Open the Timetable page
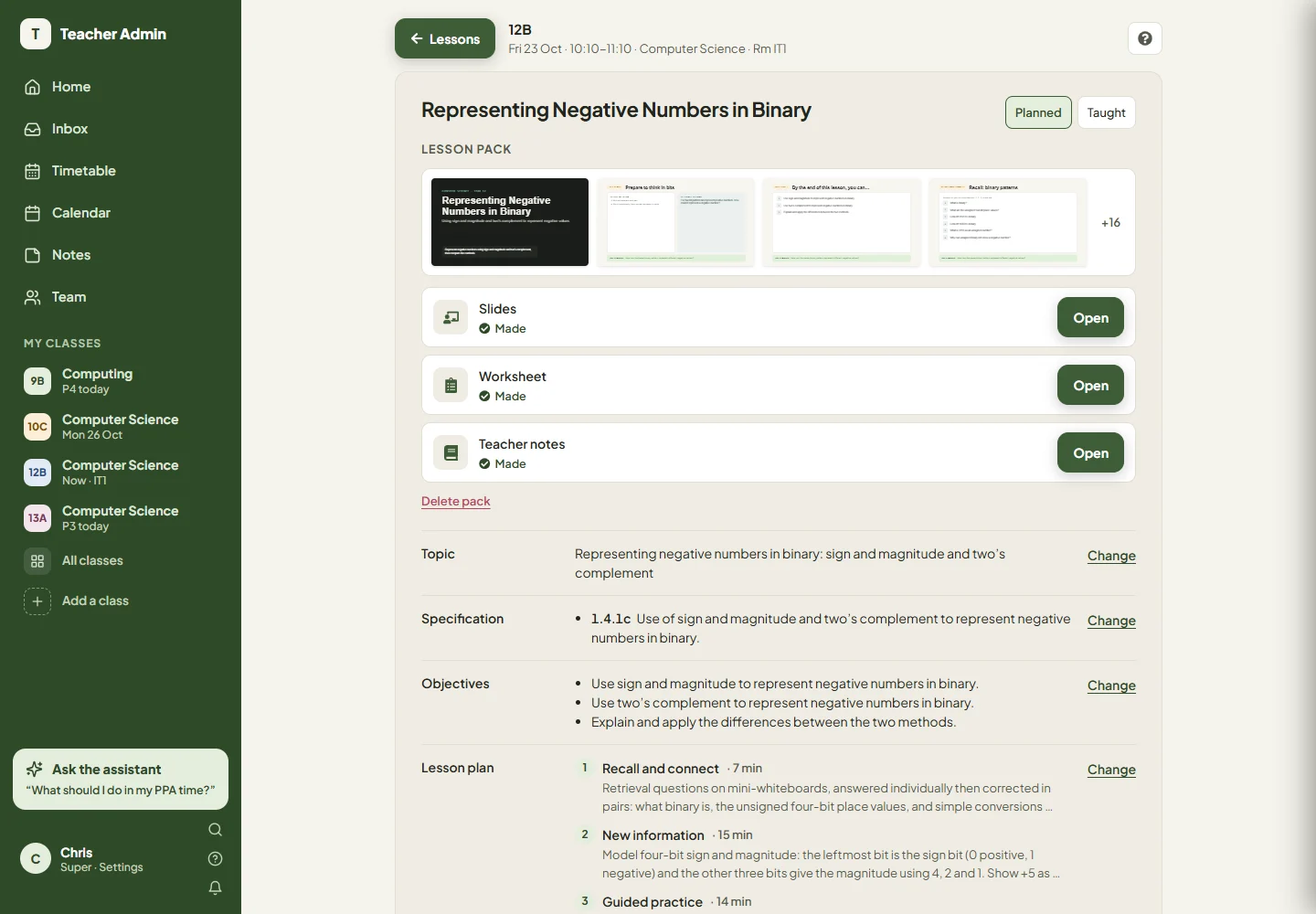 point(121,171)
